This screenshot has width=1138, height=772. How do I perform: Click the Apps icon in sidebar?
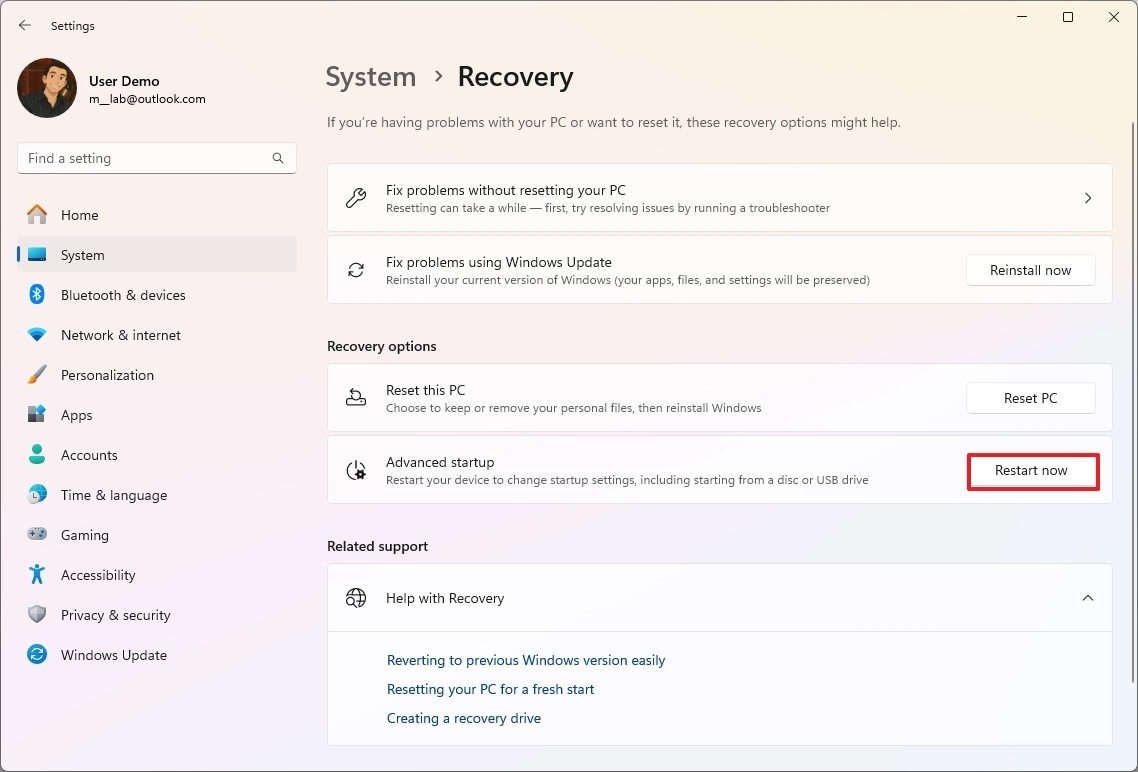(37, 414)
